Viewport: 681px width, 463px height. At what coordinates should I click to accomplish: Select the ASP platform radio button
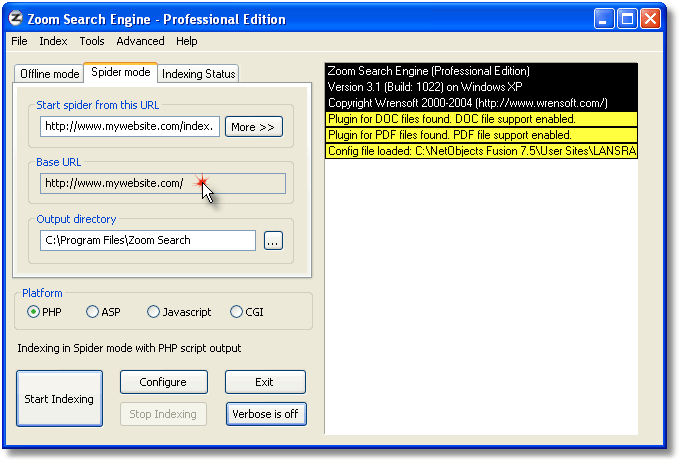[103, 312]
